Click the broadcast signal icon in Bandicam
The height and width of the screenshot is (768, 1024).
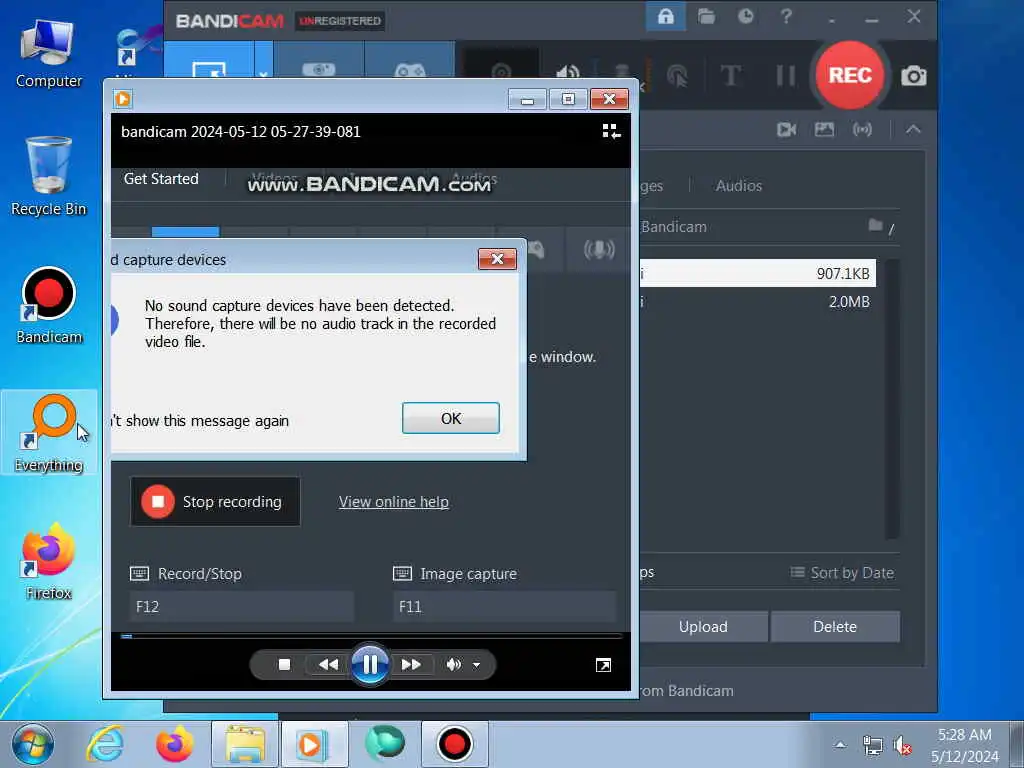point(862,129)
